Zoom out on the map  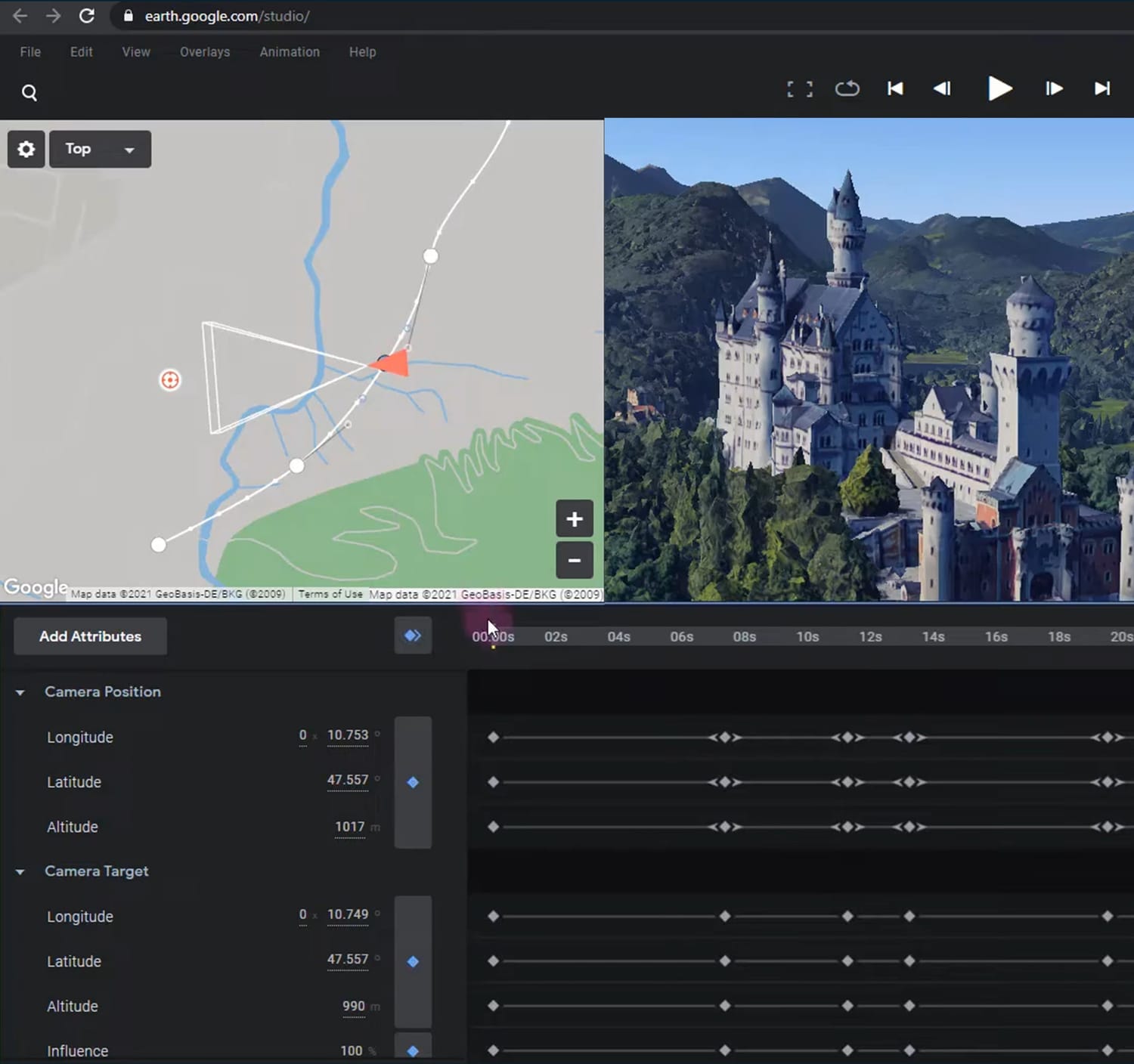(x=574, y=560)
